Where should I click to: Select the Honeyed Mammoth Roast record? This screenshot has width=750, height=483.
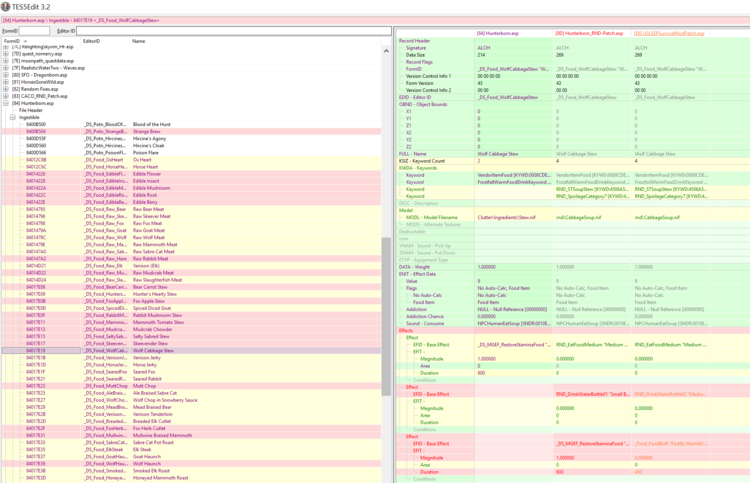[x=191, y=478]
